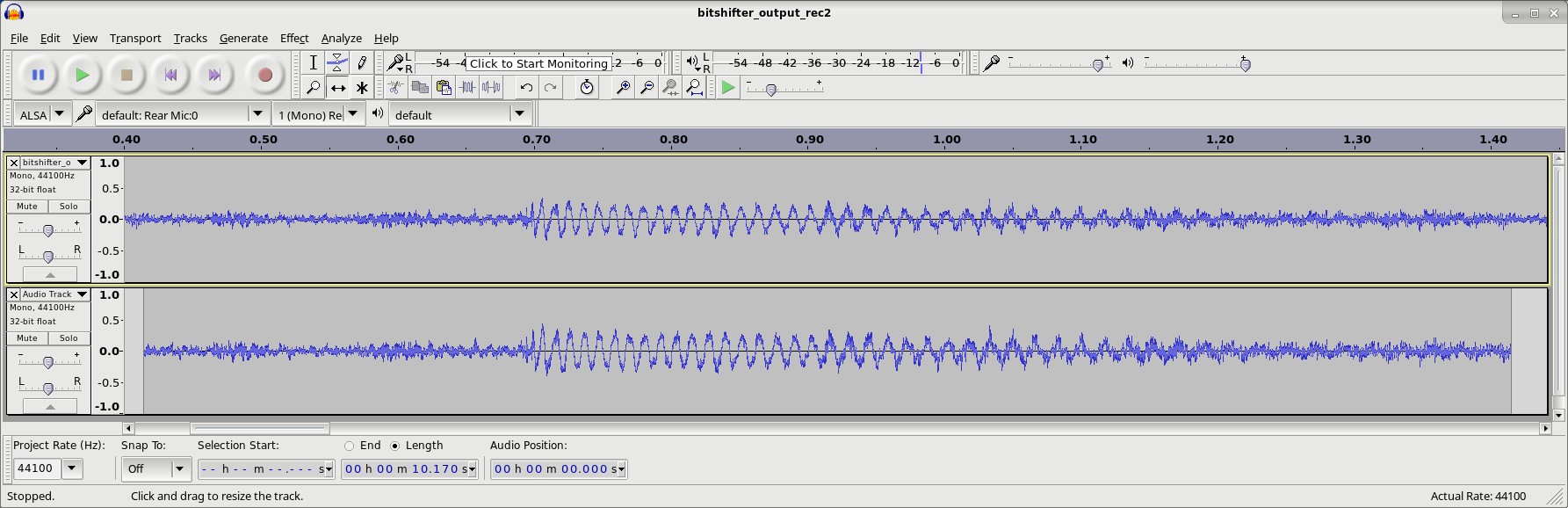
Task: Solo the Audio Track
Action: tap(69, 338)
